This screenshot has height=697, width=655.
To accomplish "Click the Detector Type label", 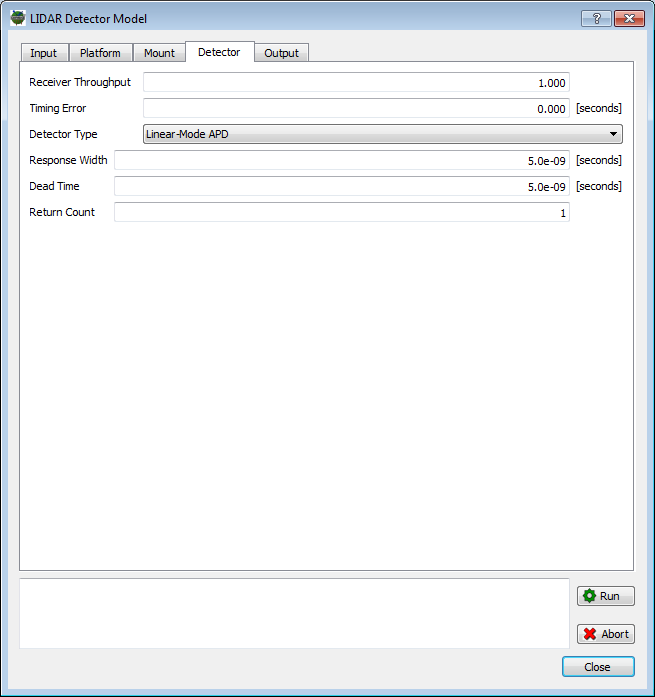I will 63,134.
